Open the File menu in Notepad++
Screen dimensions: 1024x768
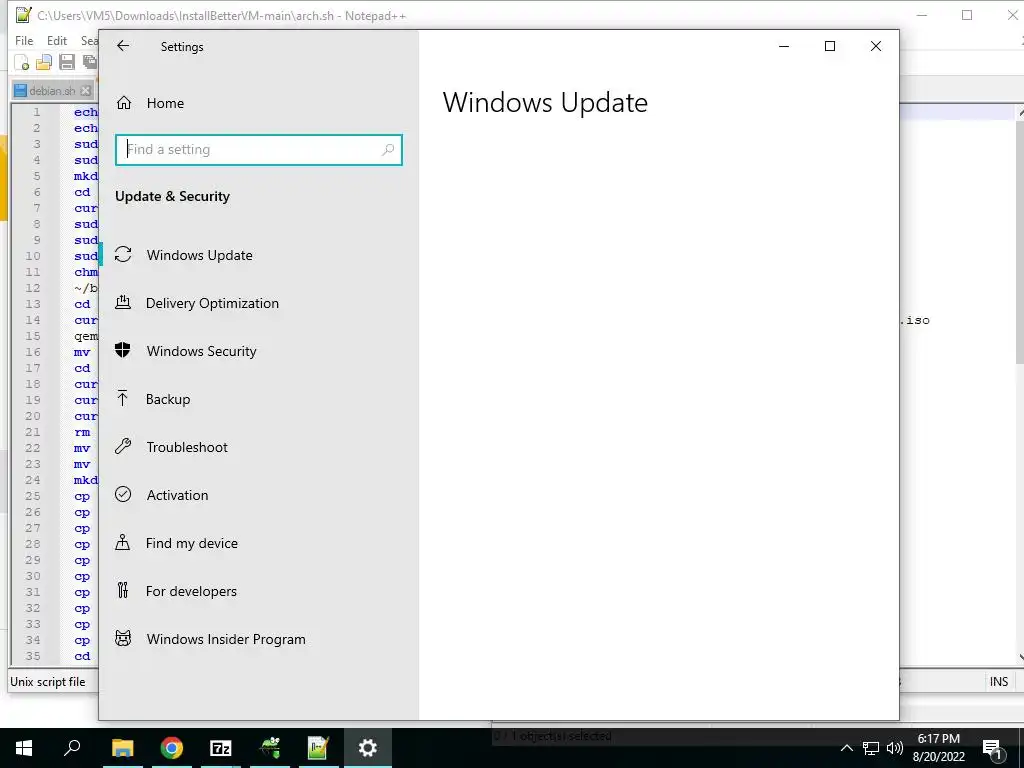(x=24, y=40)
